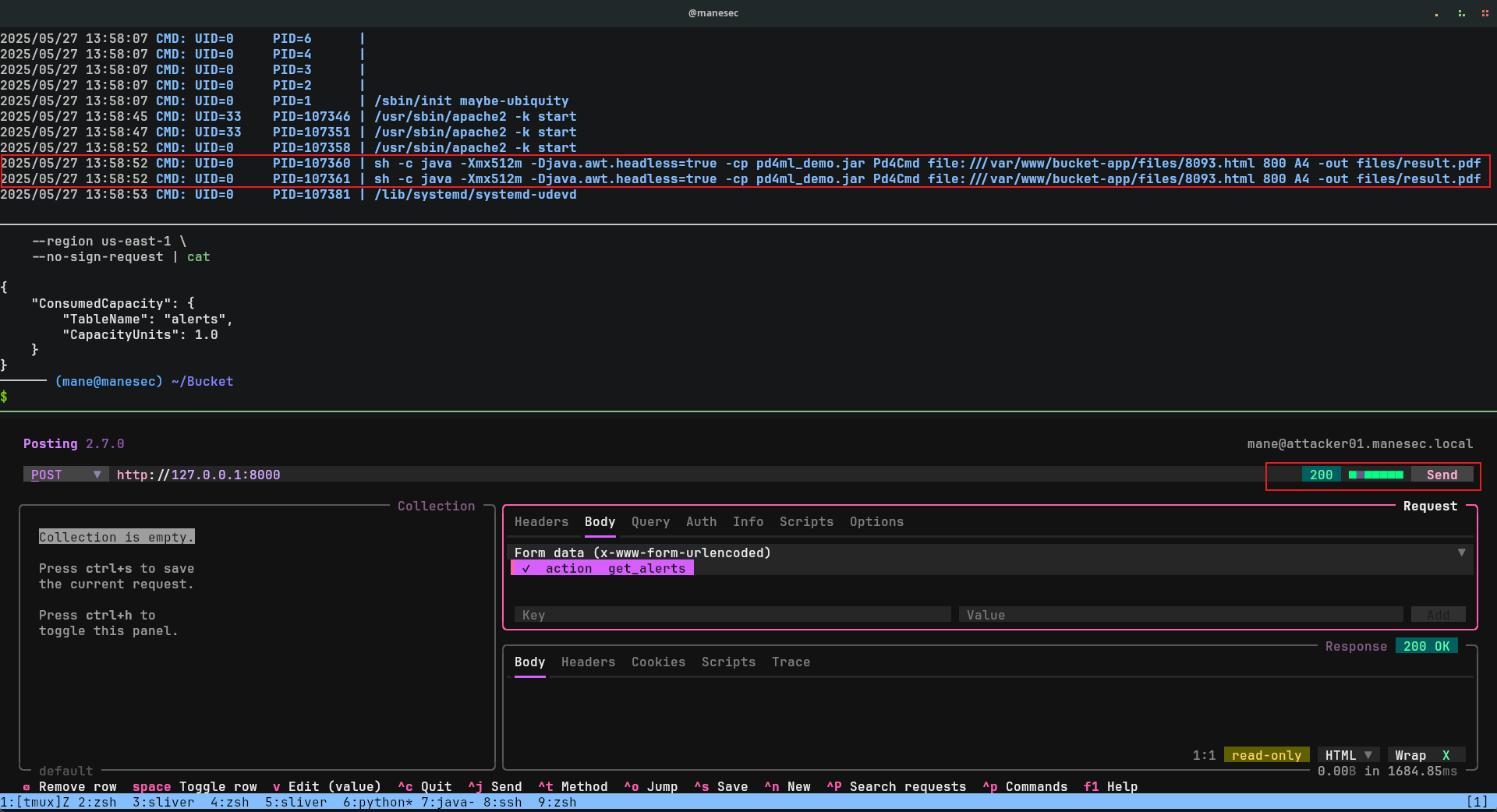1497x812 pixels.
Task: Open the response Headers tab
Action: click(588, 662)
